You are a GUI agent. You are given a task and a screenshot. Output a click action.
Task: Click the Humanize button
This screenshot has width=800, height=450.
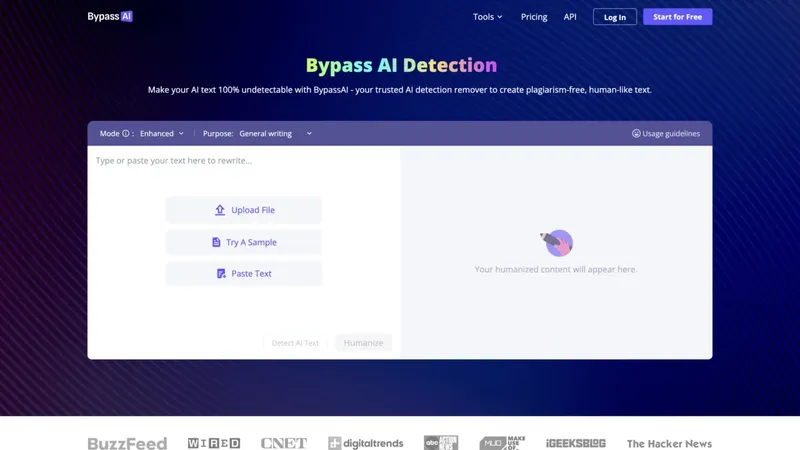(x=363, y=342)
